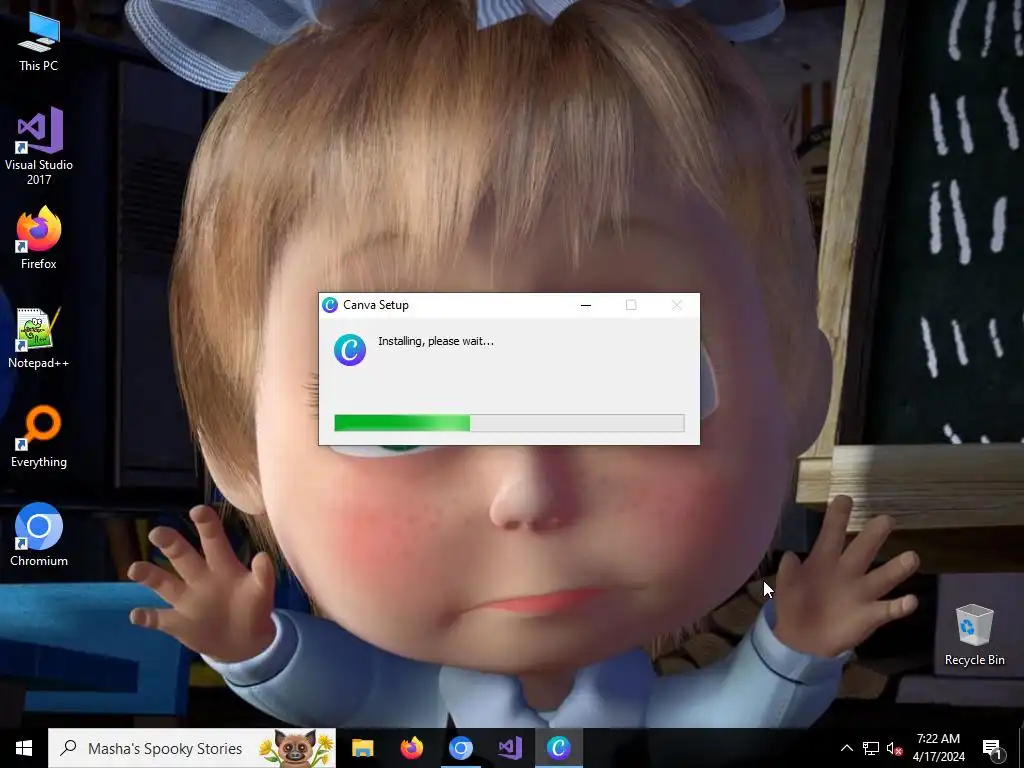Open the notification action center
Image resolution: width=1024 pixels, height=768 pixels.
click(993, 748)
